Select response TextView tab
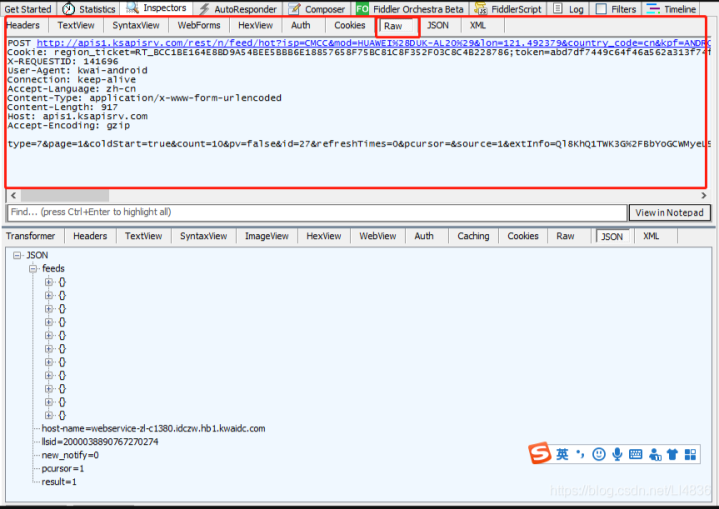This screenshot has height=509, width=719. click(144, 236)
